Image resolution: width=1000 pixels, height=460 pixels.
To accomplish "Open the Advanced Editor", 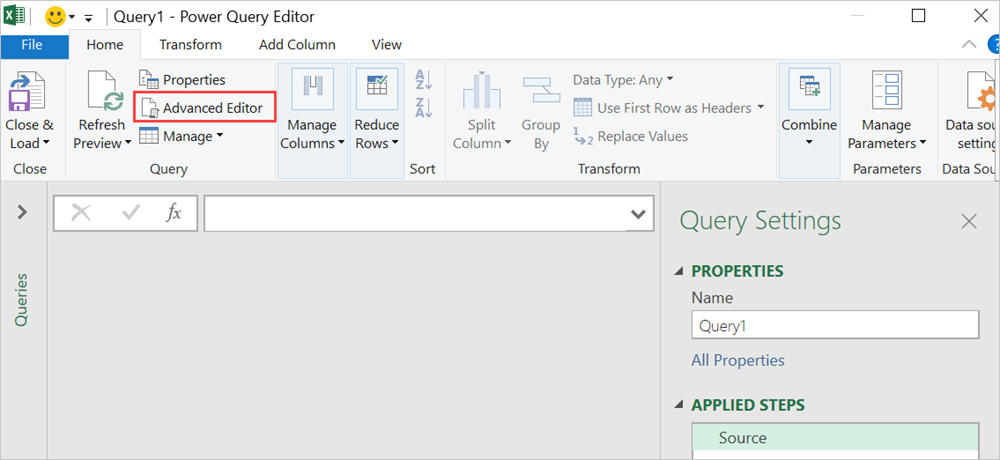I will (x=204, y=107).
